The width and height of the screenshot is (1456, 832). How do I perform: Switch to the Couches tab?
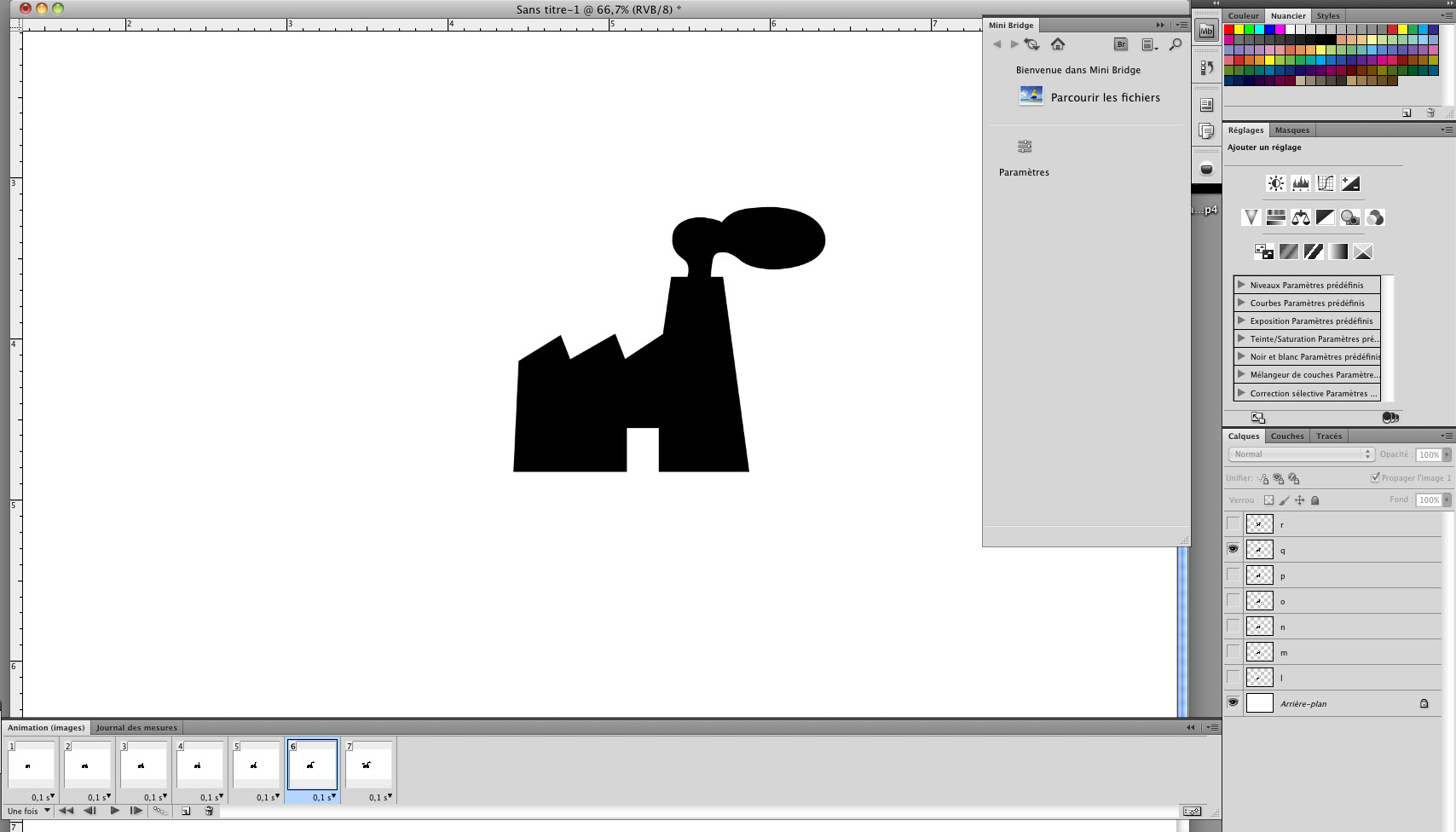(1286, 436)
